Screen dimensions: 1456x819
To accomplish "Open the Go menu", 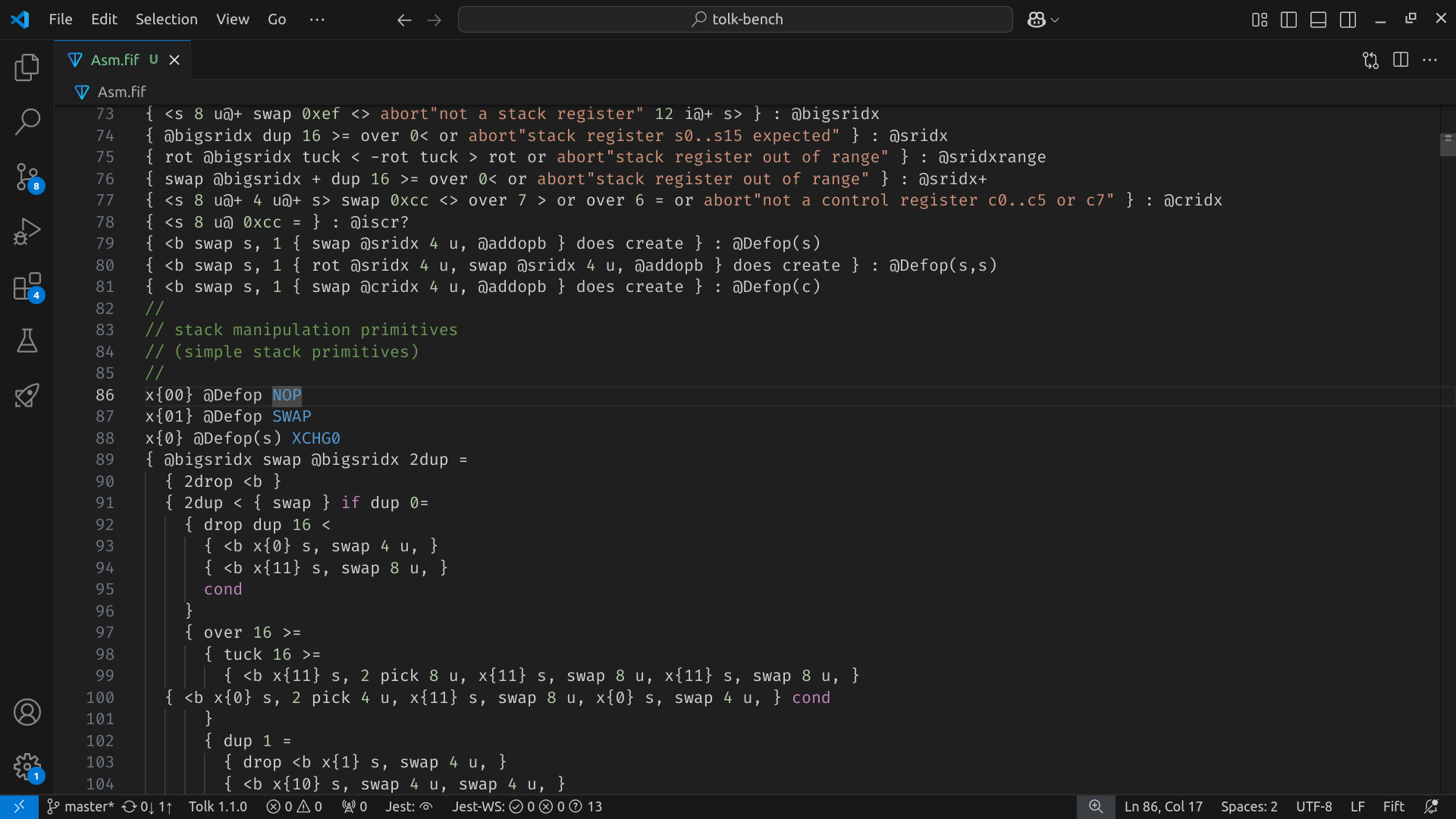I will tap(277, 20).
